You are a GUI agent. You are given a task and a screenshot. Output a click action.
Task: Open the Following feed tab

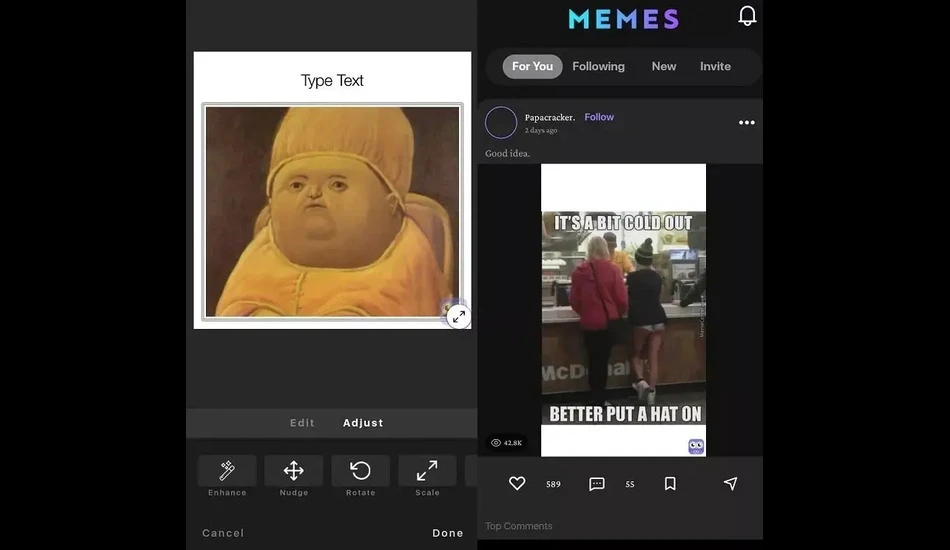coord(598,66)
